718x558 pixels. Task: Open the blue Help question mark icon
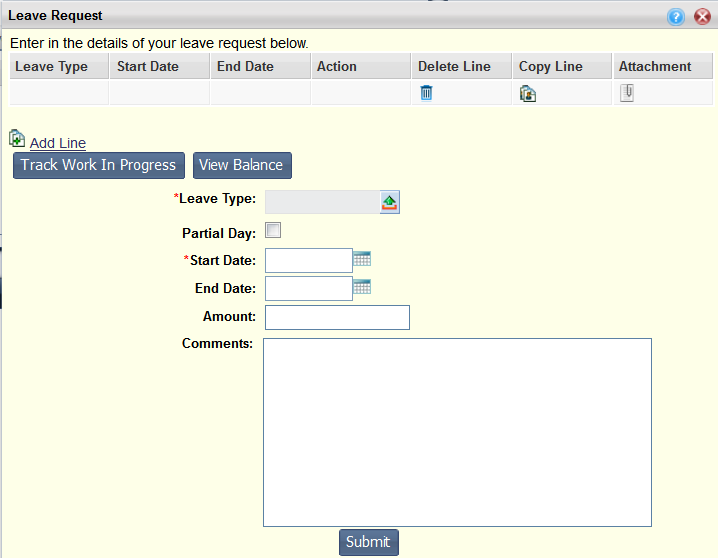[x=676, y=17]
